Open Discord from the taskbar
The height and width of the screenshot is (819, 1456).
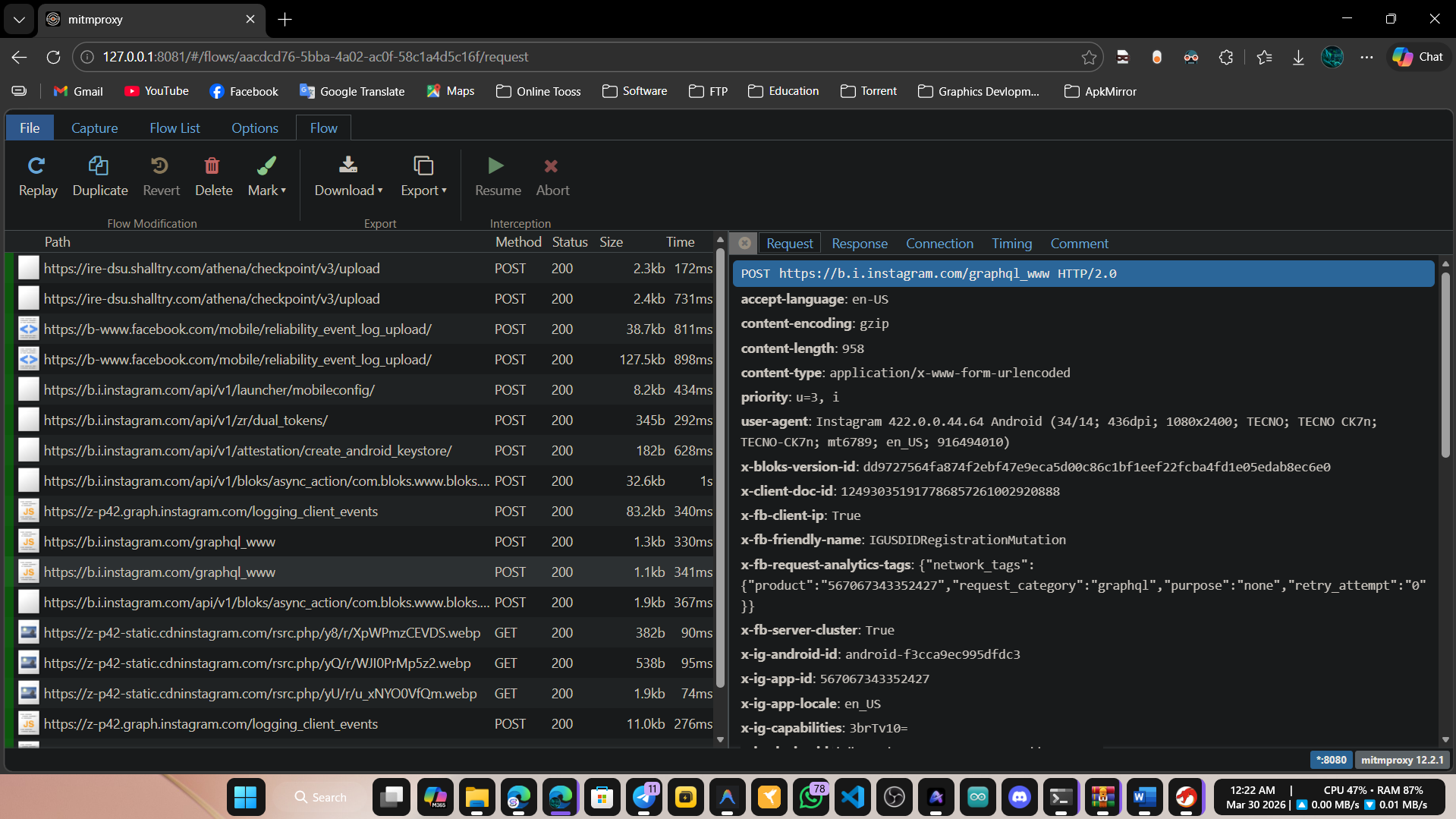pyautogui.click(x=1019, y=797)
